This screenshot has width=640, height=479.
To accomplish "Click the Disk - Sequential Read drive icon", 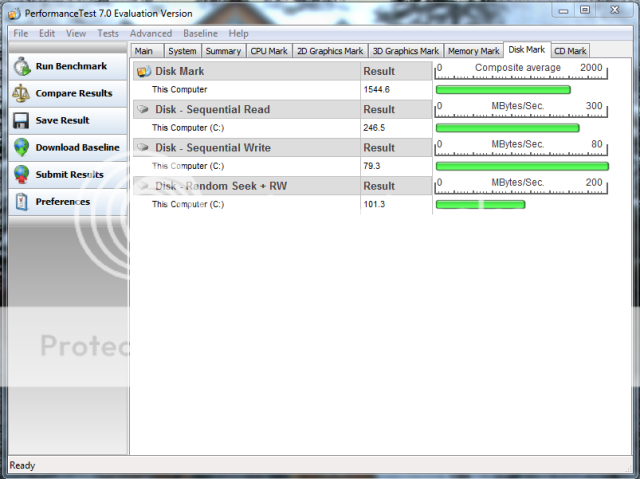I will (x=143, y=109).
